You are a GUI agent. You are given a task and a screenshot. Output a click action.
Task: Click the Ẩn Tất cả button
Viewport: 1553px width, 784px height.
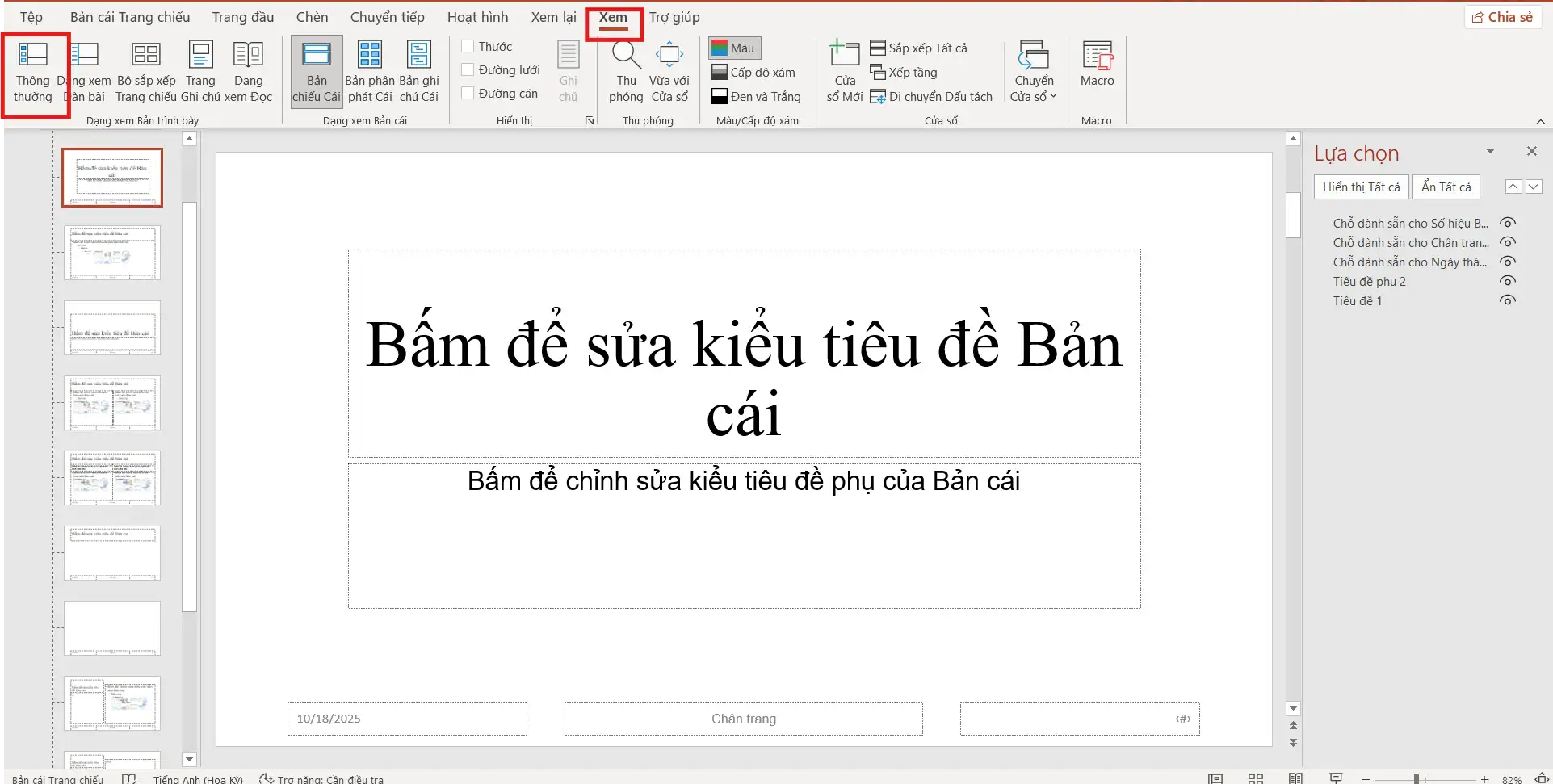click(x=1445, y=187)
